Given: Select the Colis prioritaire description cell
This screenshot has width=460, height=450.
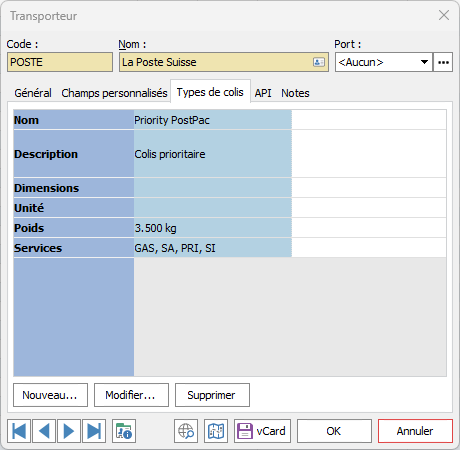Looking at the screenshot, I should click(213, 154).
